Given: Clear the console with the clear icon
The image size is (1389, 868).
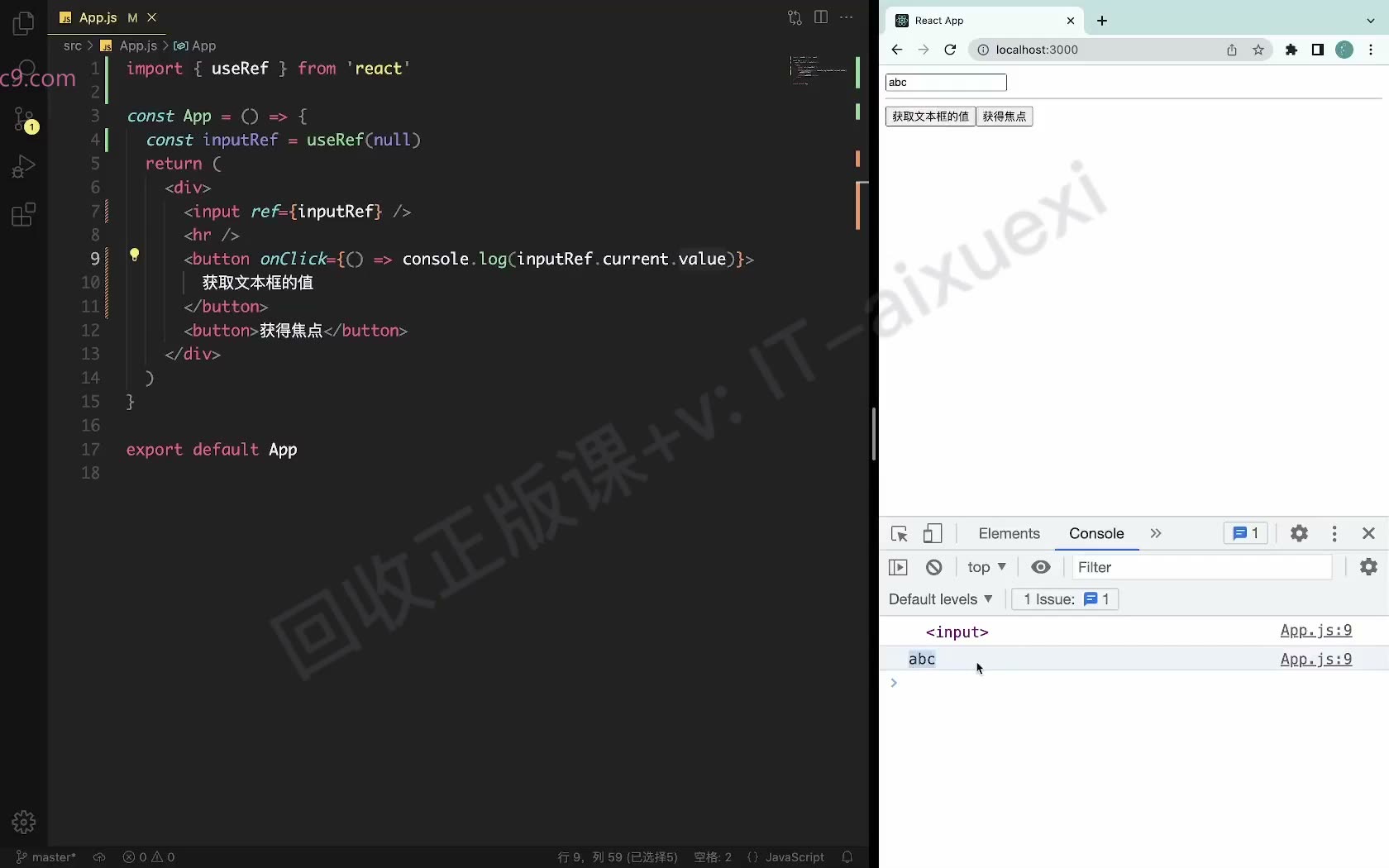Looking at the screenshot, I should pyautogui.click(x=934, y=567).
